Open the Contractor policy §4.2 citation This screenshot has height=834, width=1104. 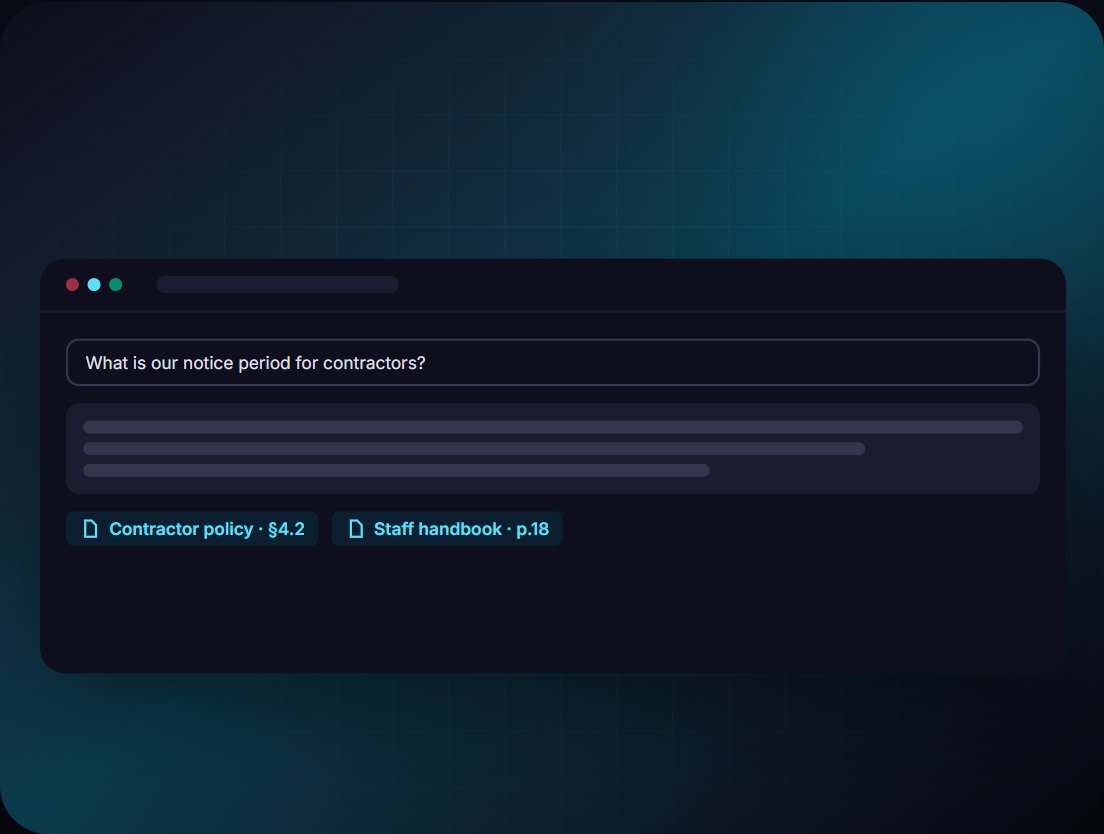[192, 529]
